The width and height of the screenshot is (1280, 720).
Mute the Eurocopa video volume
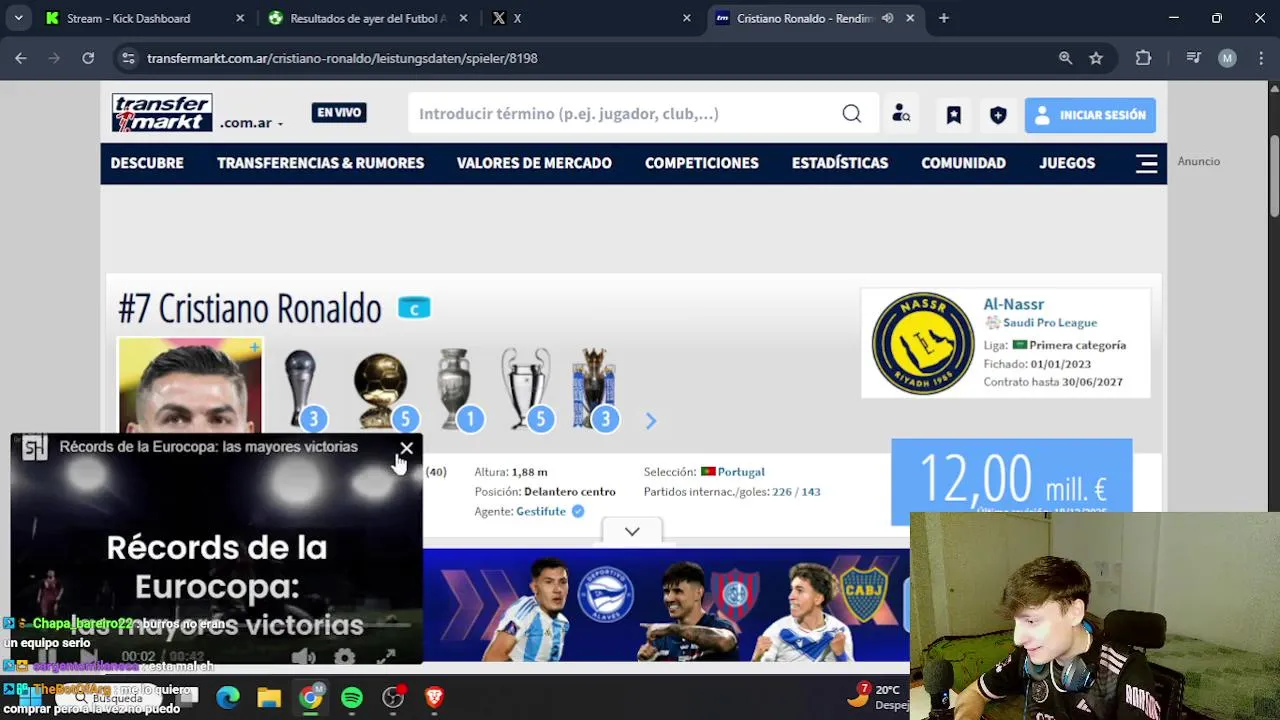tap(303, 657)
